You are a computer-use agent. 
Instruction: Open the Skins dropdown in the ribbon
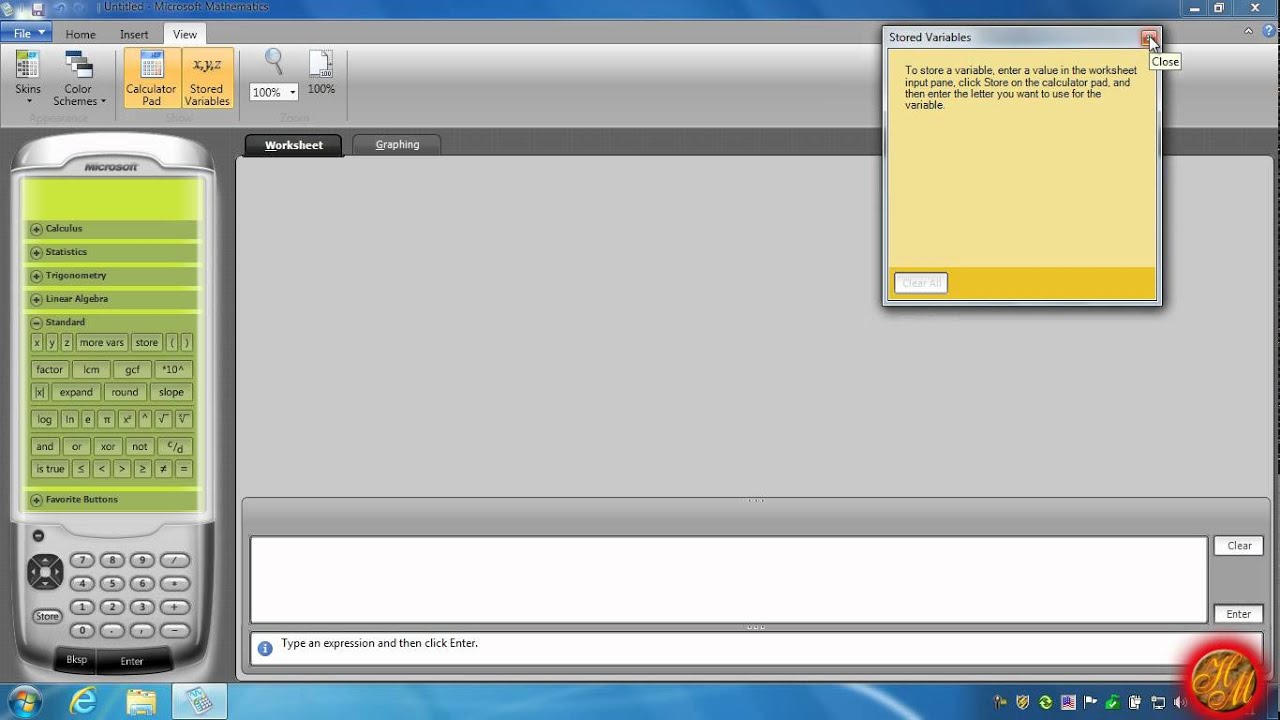(x=28, y=77)
